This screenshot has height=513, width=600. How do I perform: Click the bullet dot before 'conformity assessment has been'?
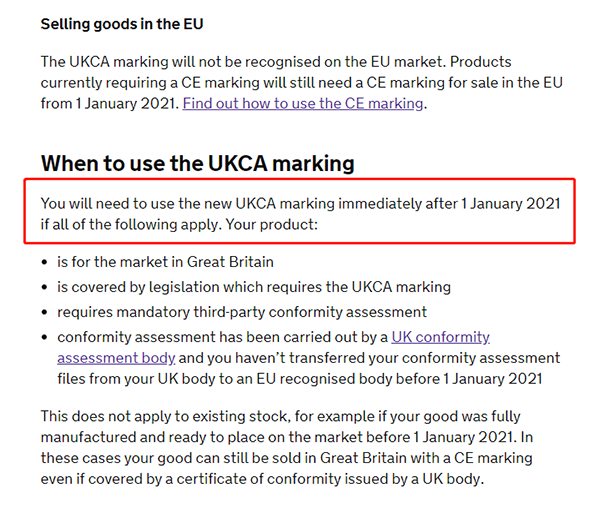tap(45, 337)
